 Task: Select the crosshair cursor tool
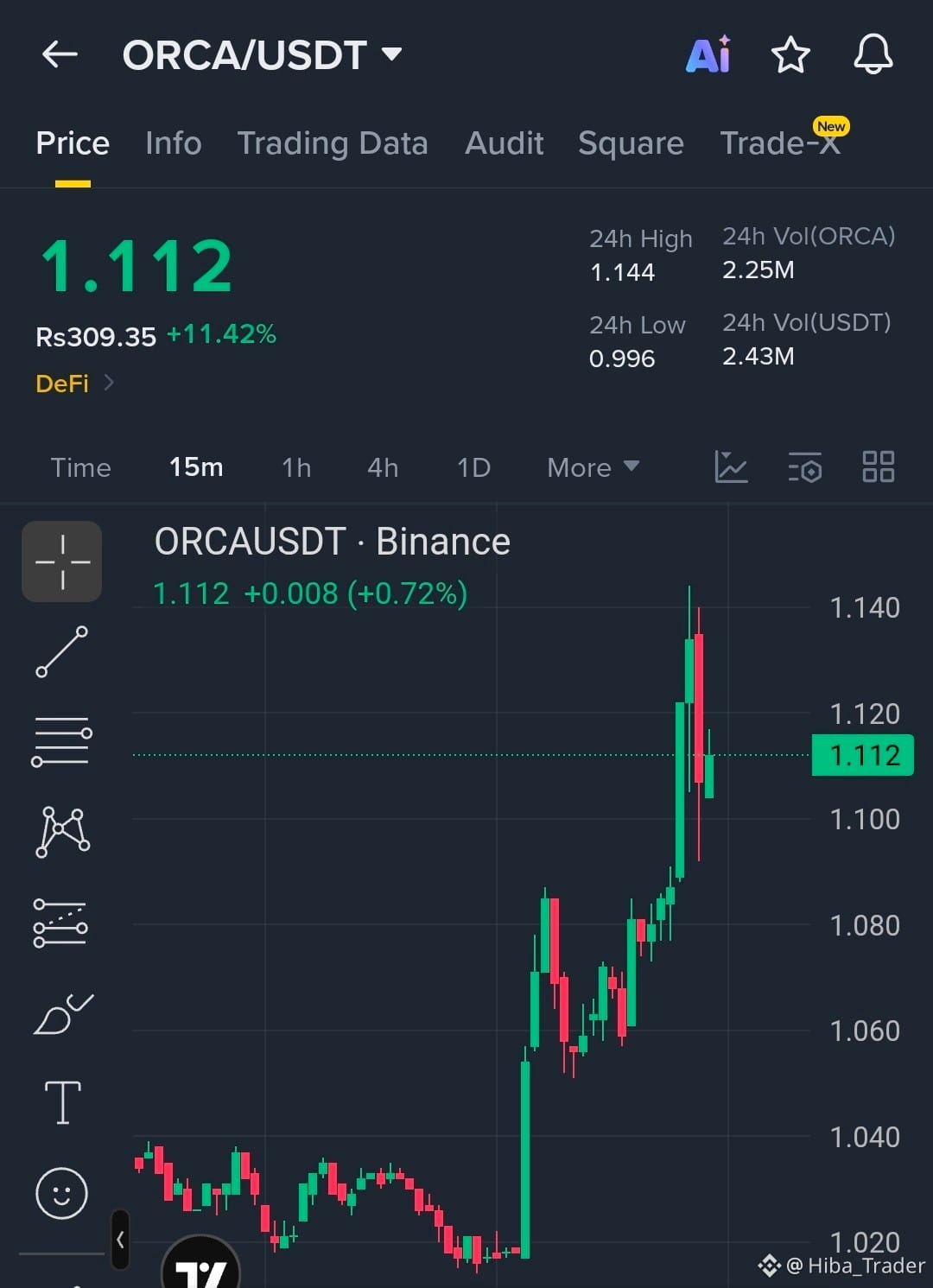[x=62, y=562]
